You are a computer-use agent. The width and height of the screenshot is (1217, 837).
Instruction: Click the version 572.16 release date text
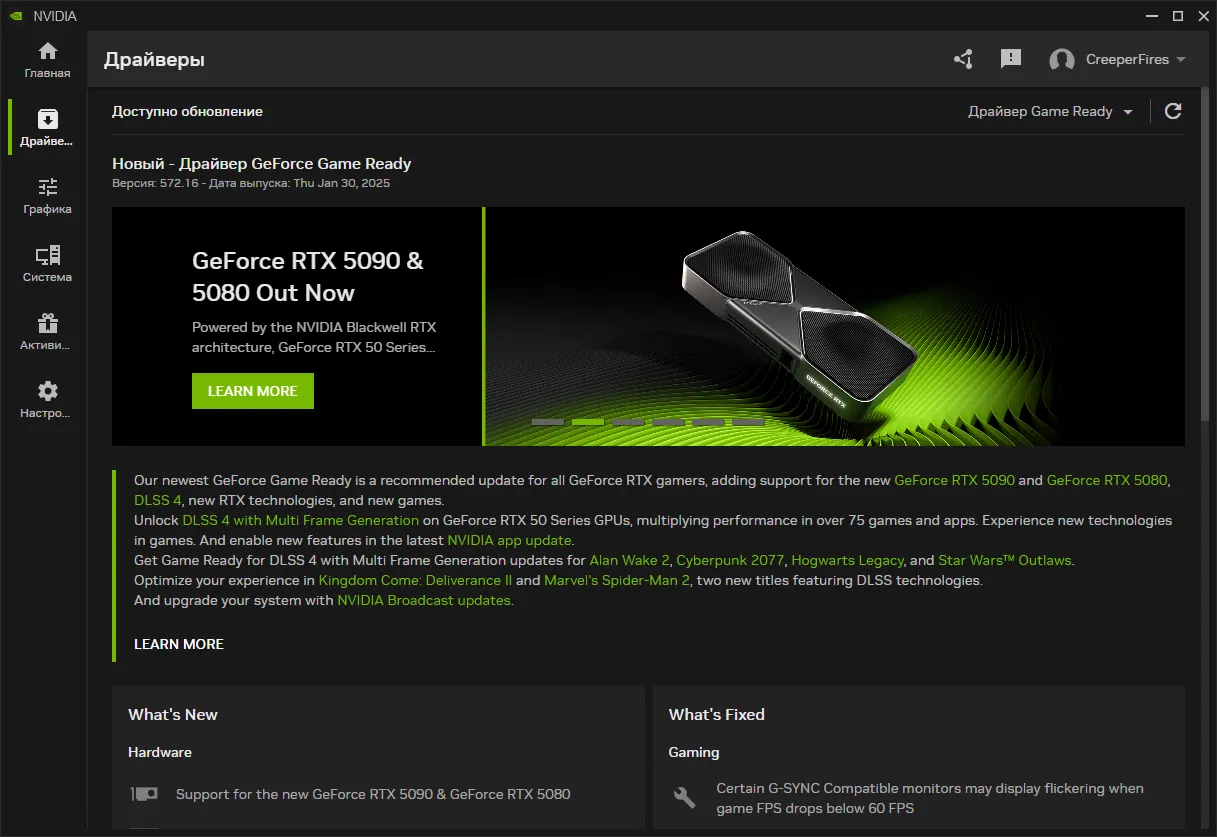(x=251, y=183)
